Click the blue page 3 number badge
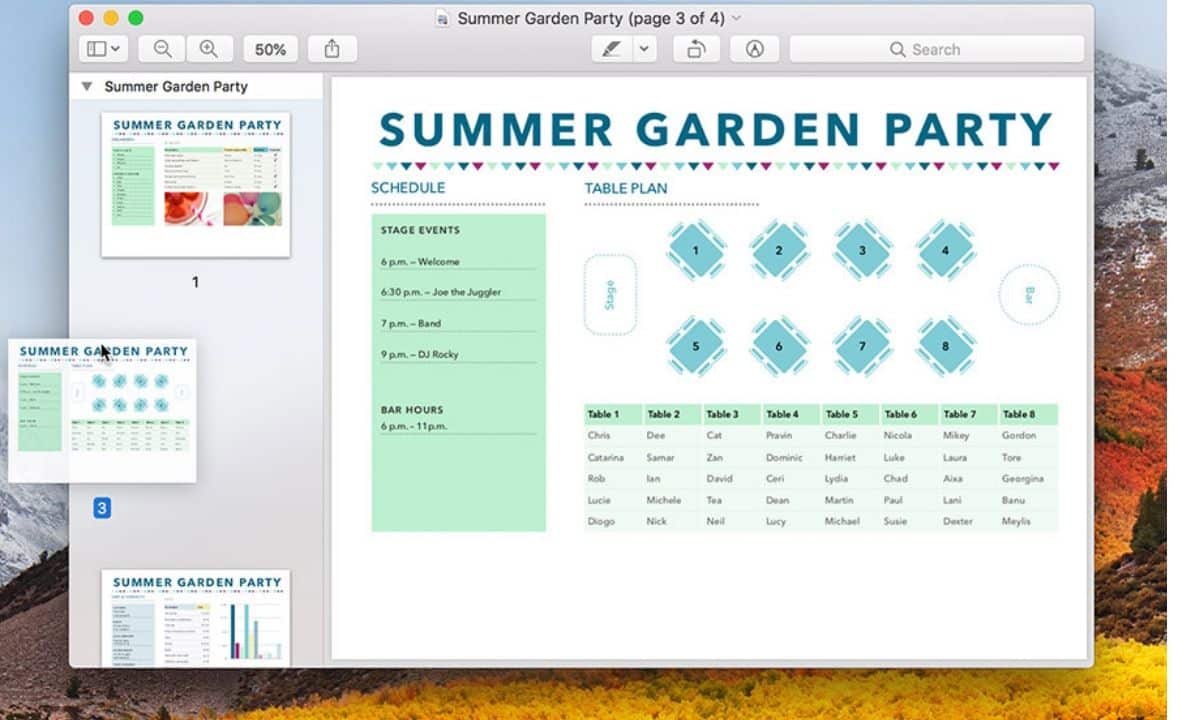Screen dimensions: 1200x720 click(x=102, y=509)
